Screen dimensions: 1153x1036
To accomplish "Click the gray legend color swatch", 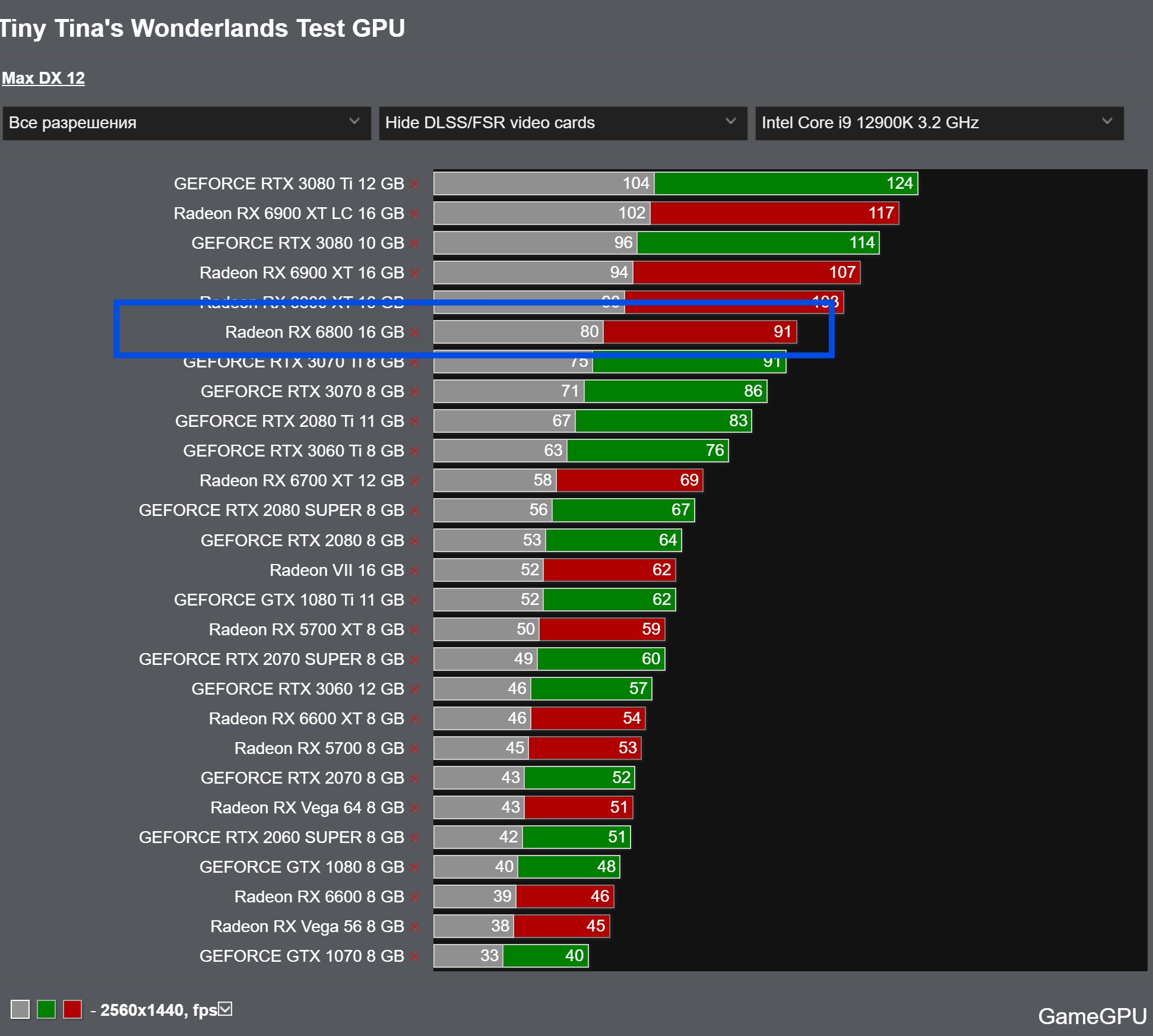I will pyautogui.click(x=20, y=1009).
